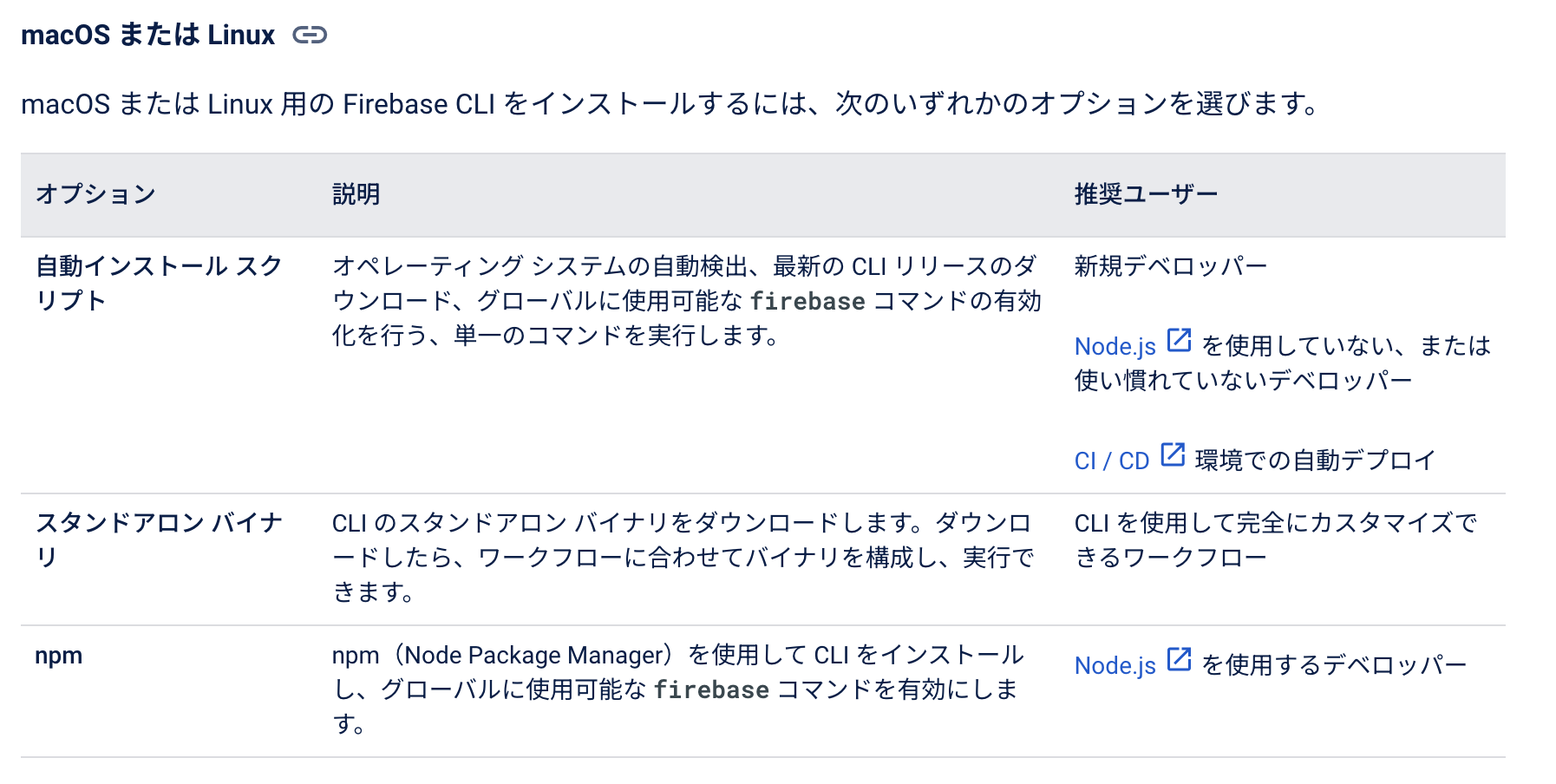Click firebase code text in first description
Image resolution: width=1556 pixels, height=784 pixels.
coord(807,301)
